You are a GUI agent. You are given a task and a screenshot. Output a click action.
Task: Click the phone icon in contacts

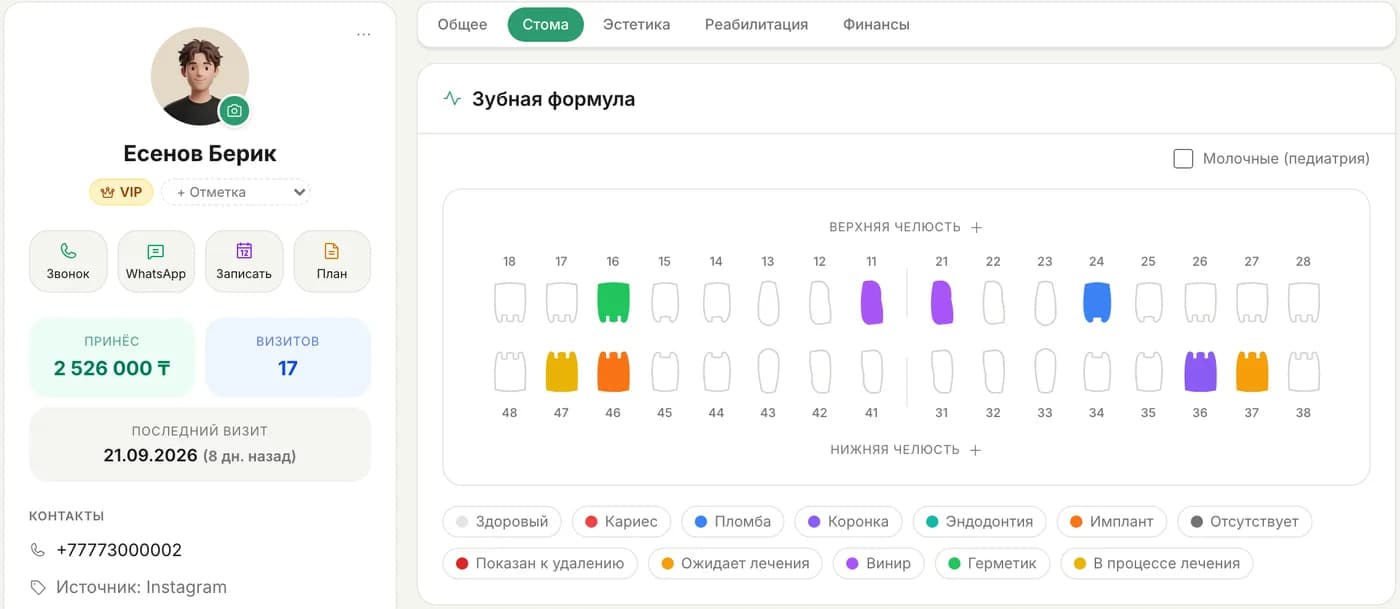click(38, 550)
